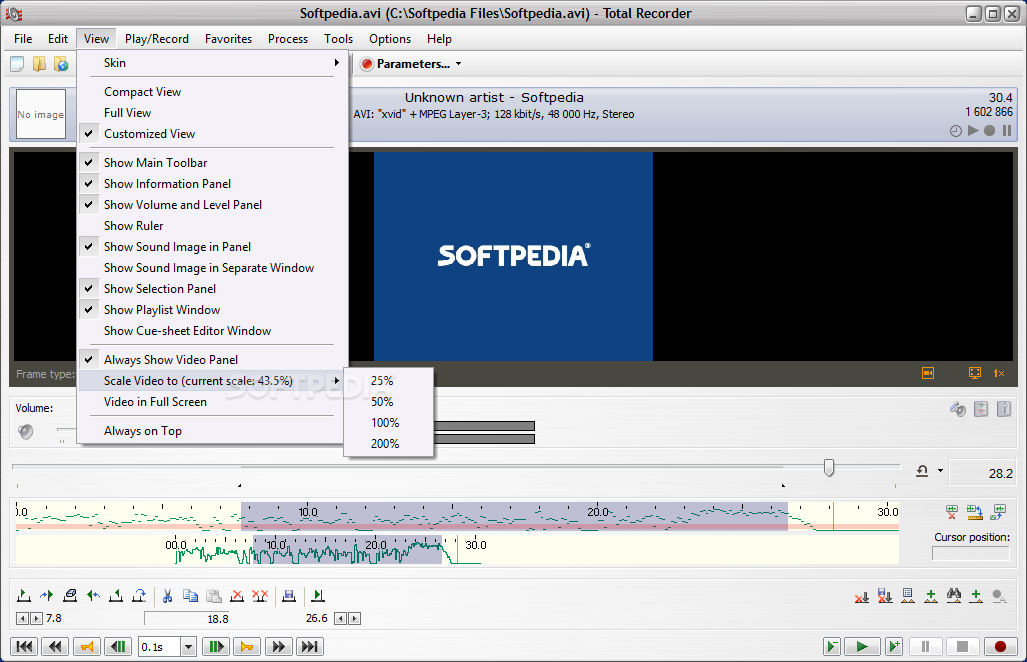Uncheck Always Show Video Panel

point(213,359)
